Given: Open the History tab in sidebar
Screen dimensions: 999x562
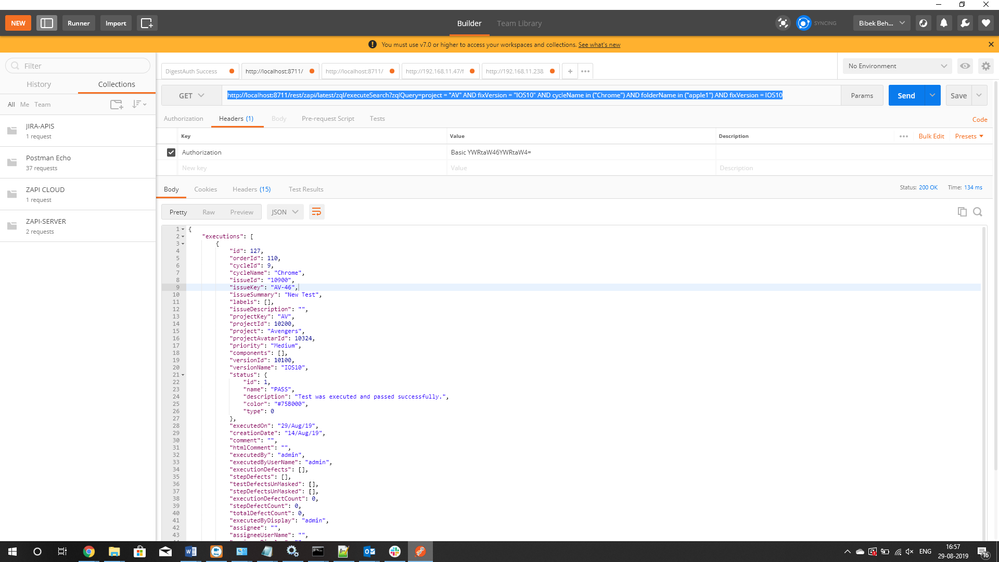Looking at the screenshot, I should pos(39,84).
